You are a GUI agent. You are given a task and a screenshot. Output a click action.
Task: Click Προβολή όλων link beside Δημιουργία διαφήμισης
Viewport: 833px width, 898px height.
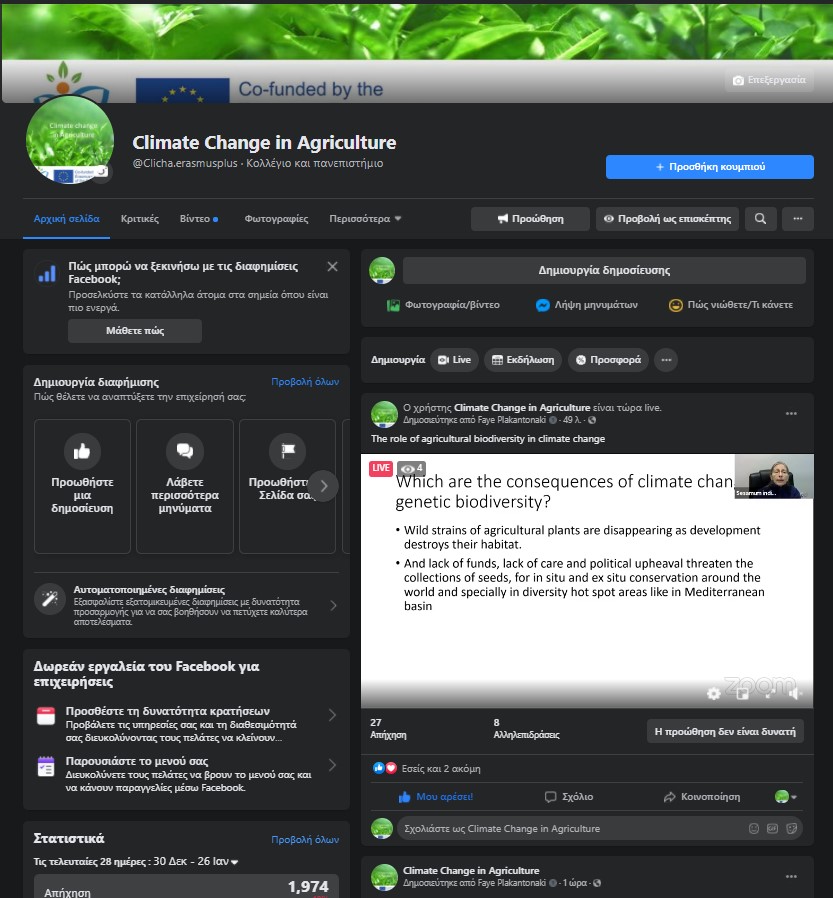coord(305,382)
